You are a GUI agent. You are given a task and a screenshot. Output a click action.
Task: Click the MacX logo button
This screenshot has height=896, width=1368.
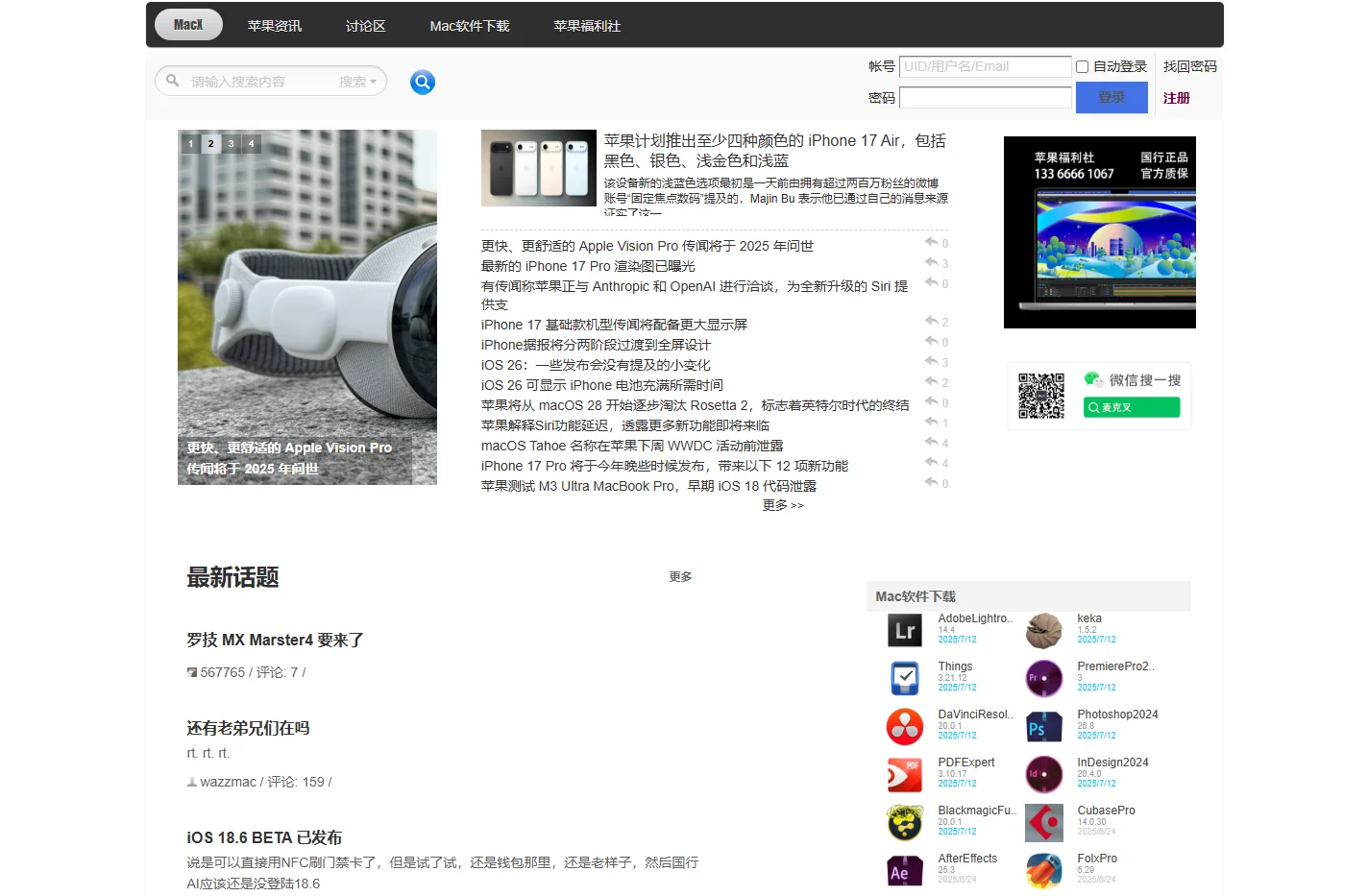pyautogui.click(x=188, y=25)
